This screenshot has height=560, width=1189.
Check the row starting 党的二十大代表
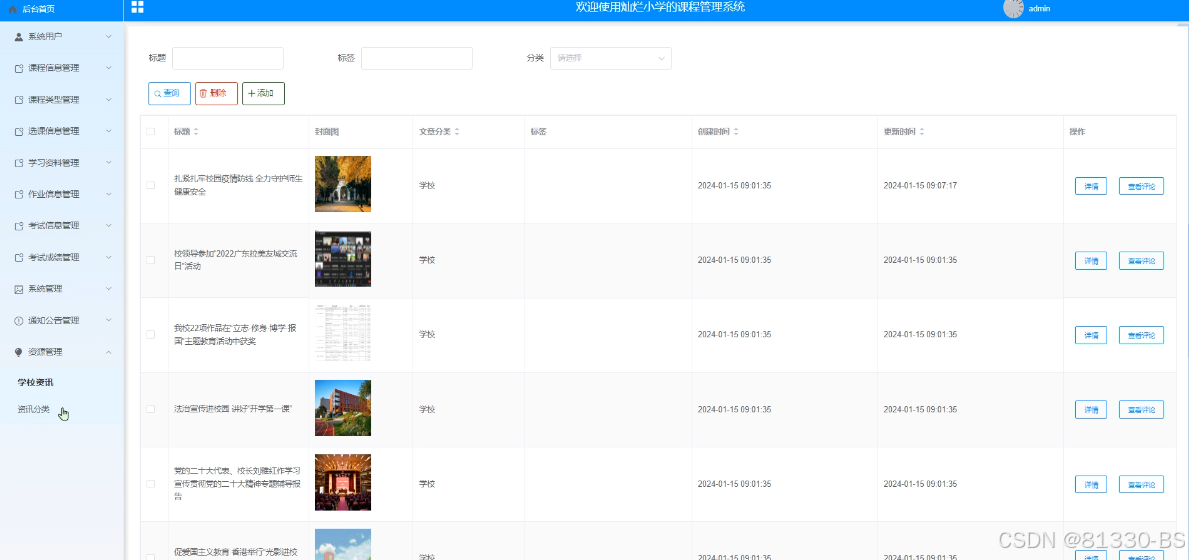[x=151, y=483]
